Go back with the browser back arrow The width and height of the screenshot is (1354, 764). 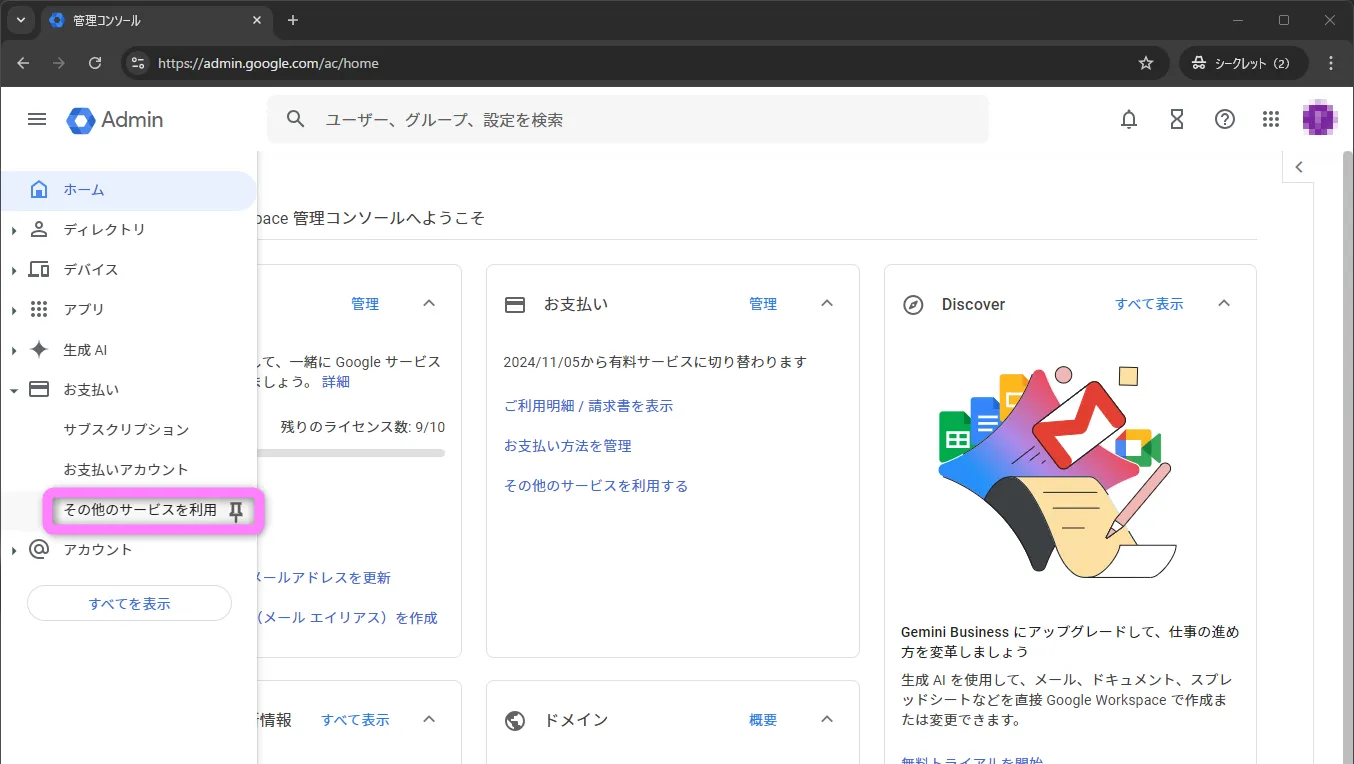point(23,63)
